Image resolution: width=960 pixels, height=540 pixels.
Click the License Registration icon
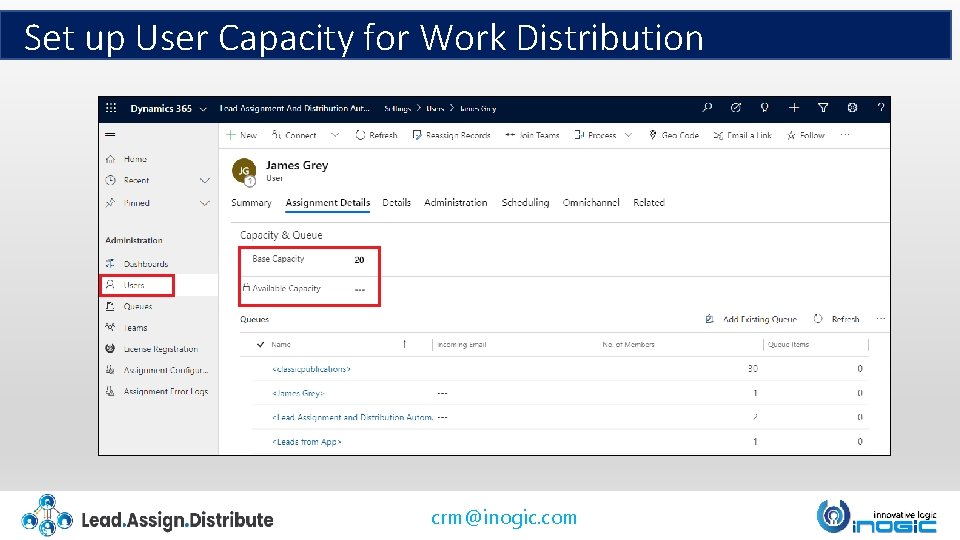110,348
